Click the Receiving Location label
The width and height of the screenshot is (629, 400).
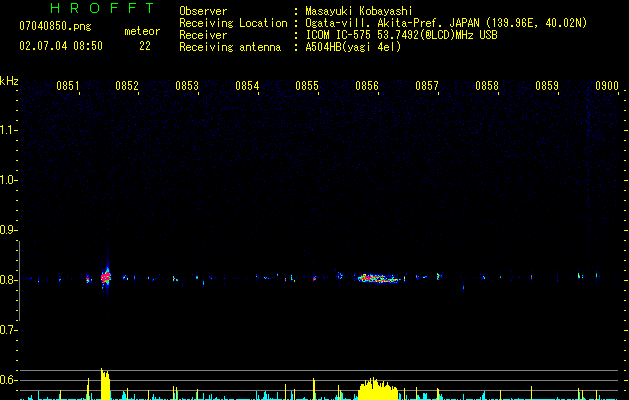tap(233, 23)
